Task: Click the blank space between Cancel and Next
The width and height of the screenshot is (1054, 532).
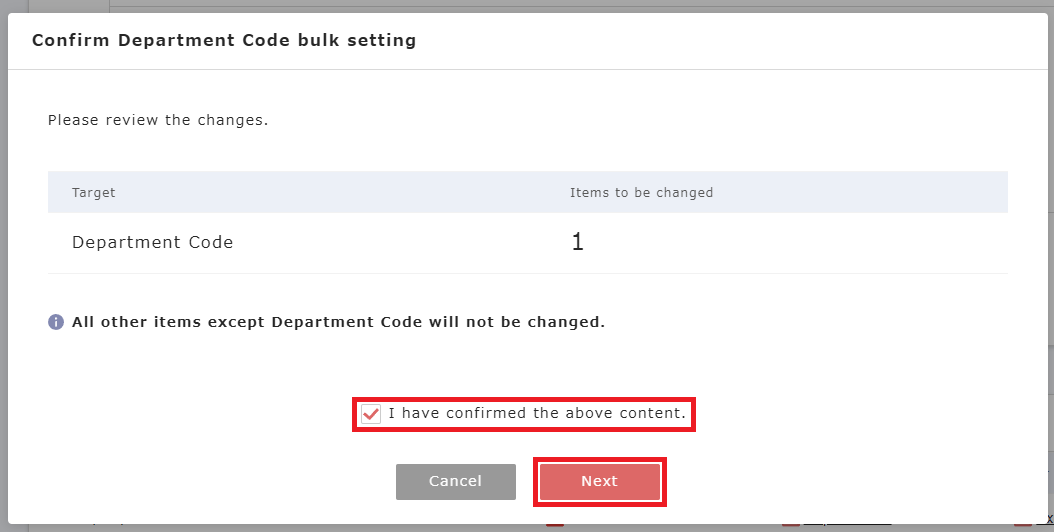Action: [x=525, y=481]
